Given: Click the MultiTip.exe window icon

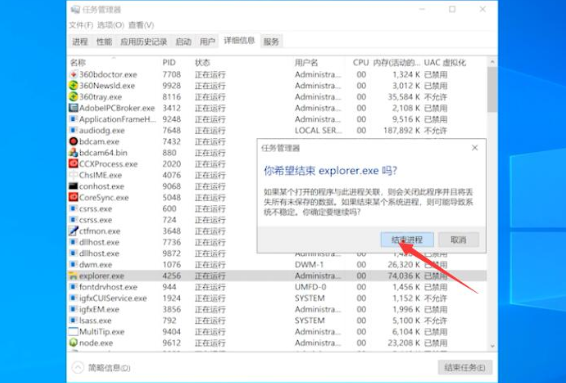Looking at the screenshot, I should (x=73, y=332).
